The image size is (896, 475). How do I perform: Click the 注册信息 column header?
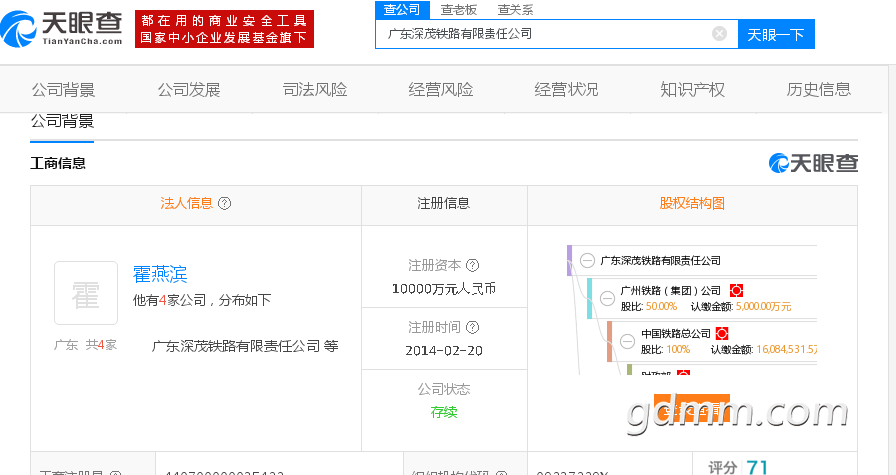coord(443,203)
